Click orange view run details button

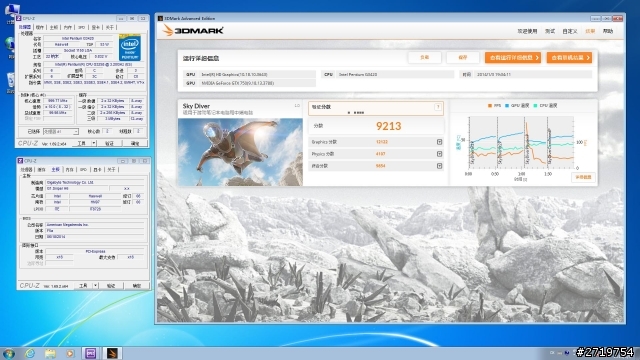(513, 58)
